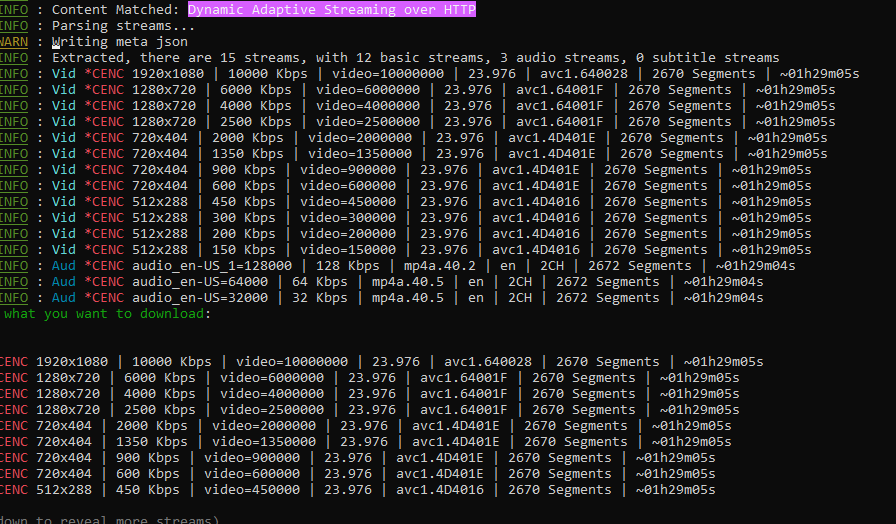Click the highlighted 'Dynamic Adaptive Streaming over HTTP' text

point(331,10)
